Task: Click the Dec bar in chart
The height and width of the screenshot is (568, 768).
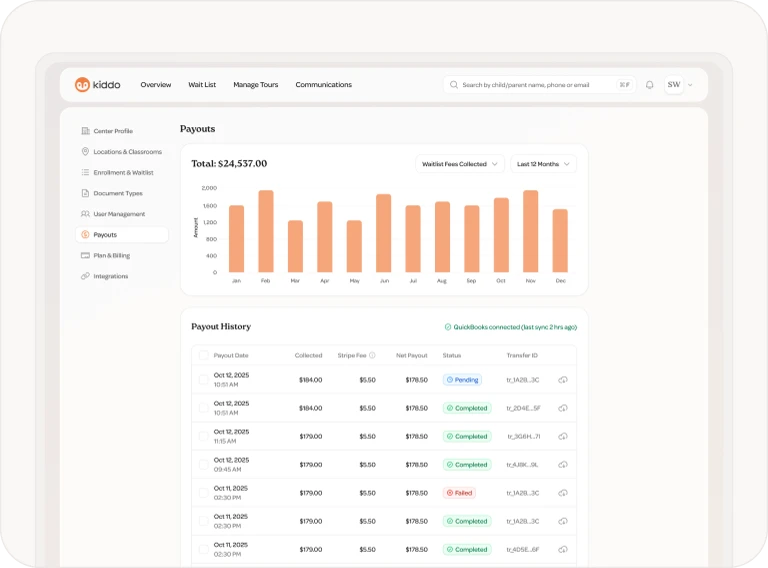Action: (x=560, y=240)
